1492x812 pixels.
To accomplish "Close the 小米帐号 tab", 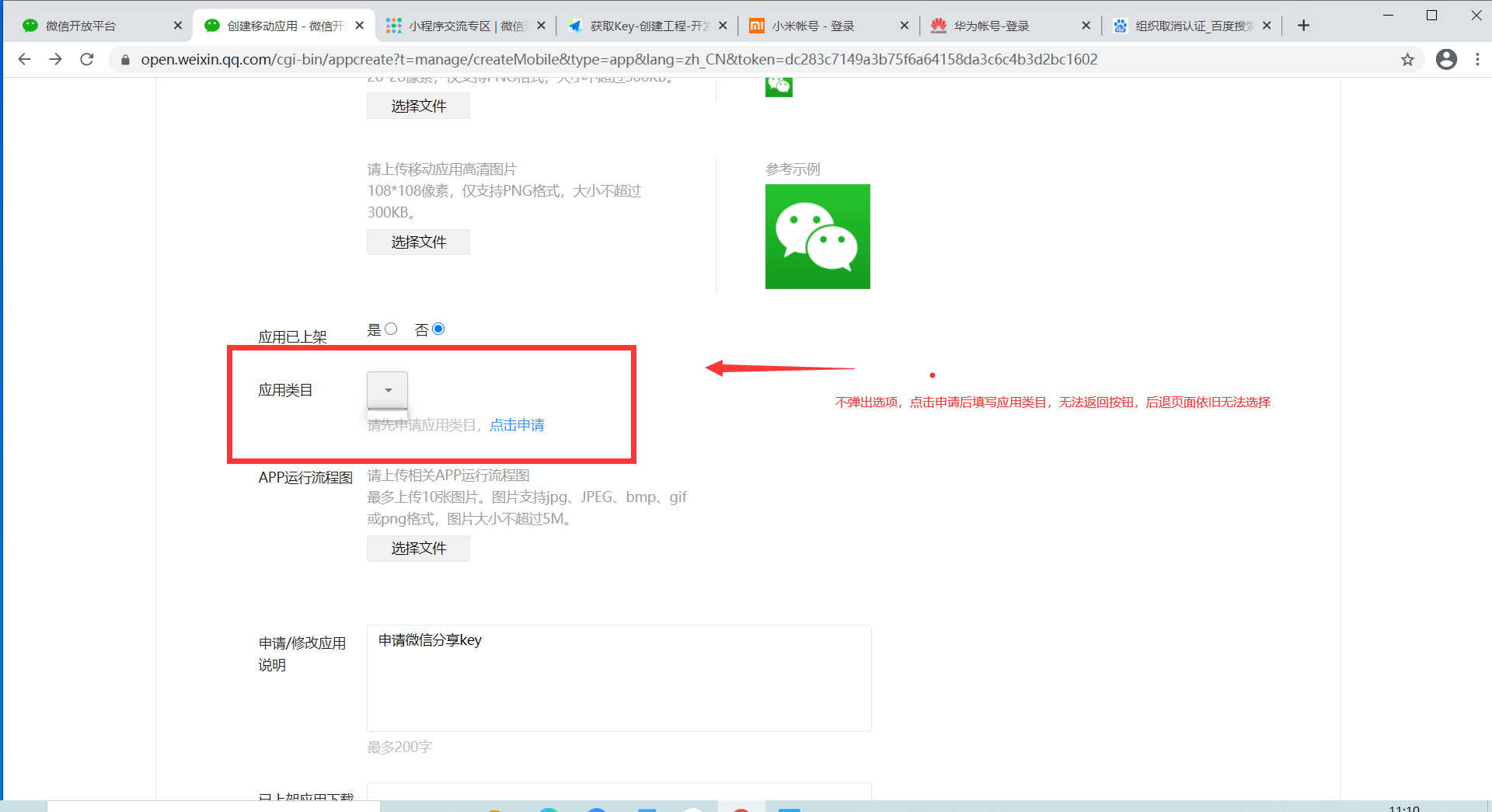I will click(905, 26).
